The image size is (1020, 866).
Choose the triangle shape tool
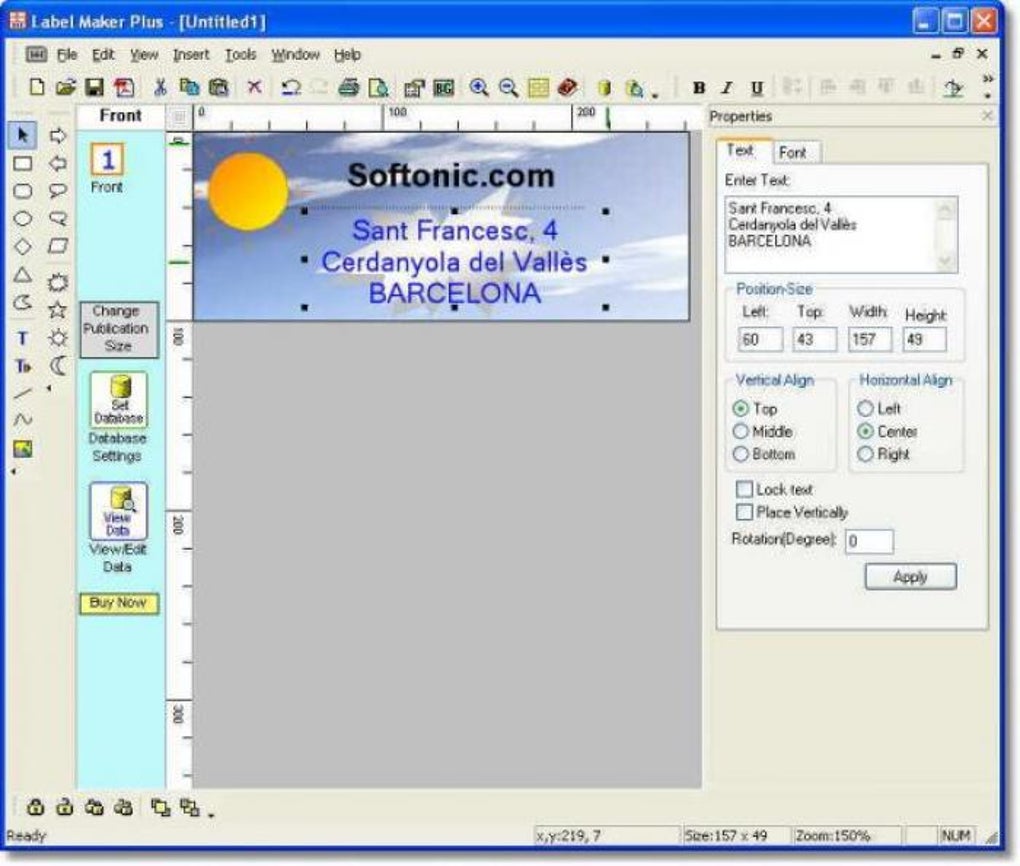point(23,275)
